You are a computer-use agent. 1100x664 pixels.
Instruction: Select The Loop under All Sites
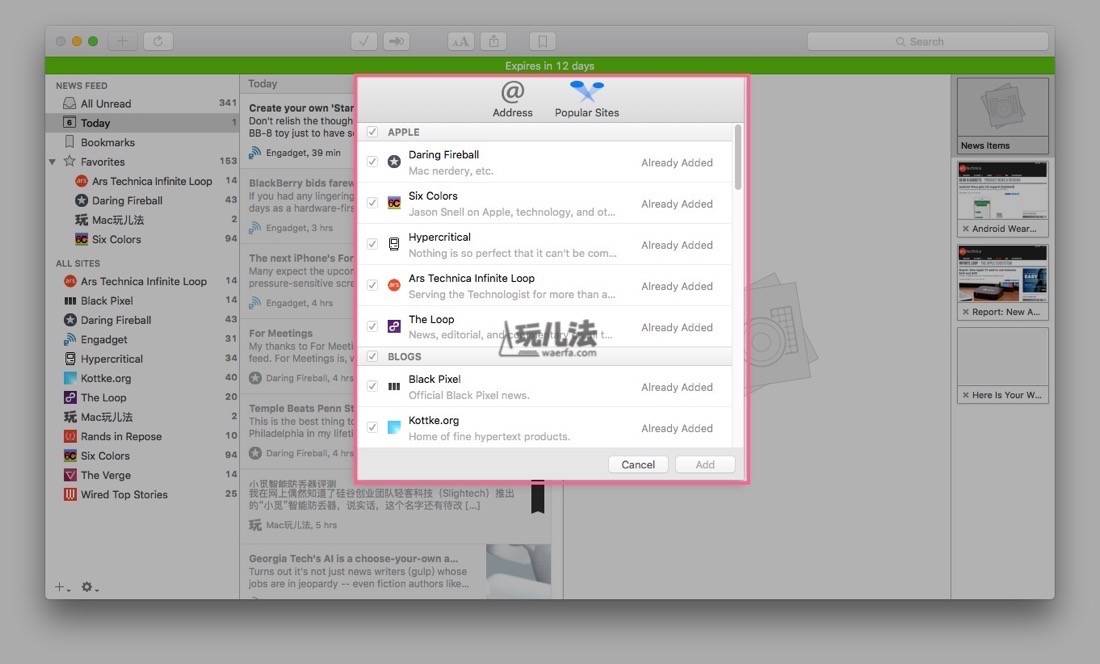[x=142, y=398]
